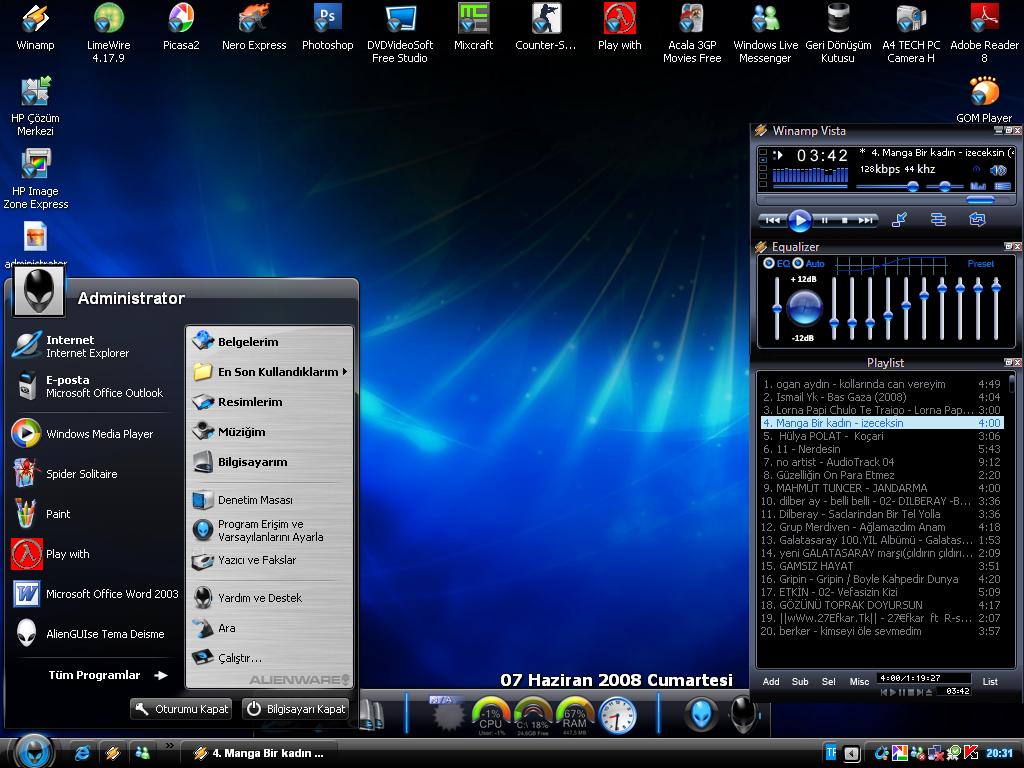Select berker - kimseyi öle sevmedim track
Viewport: 1024px width, 768px height.
(882, 631)
